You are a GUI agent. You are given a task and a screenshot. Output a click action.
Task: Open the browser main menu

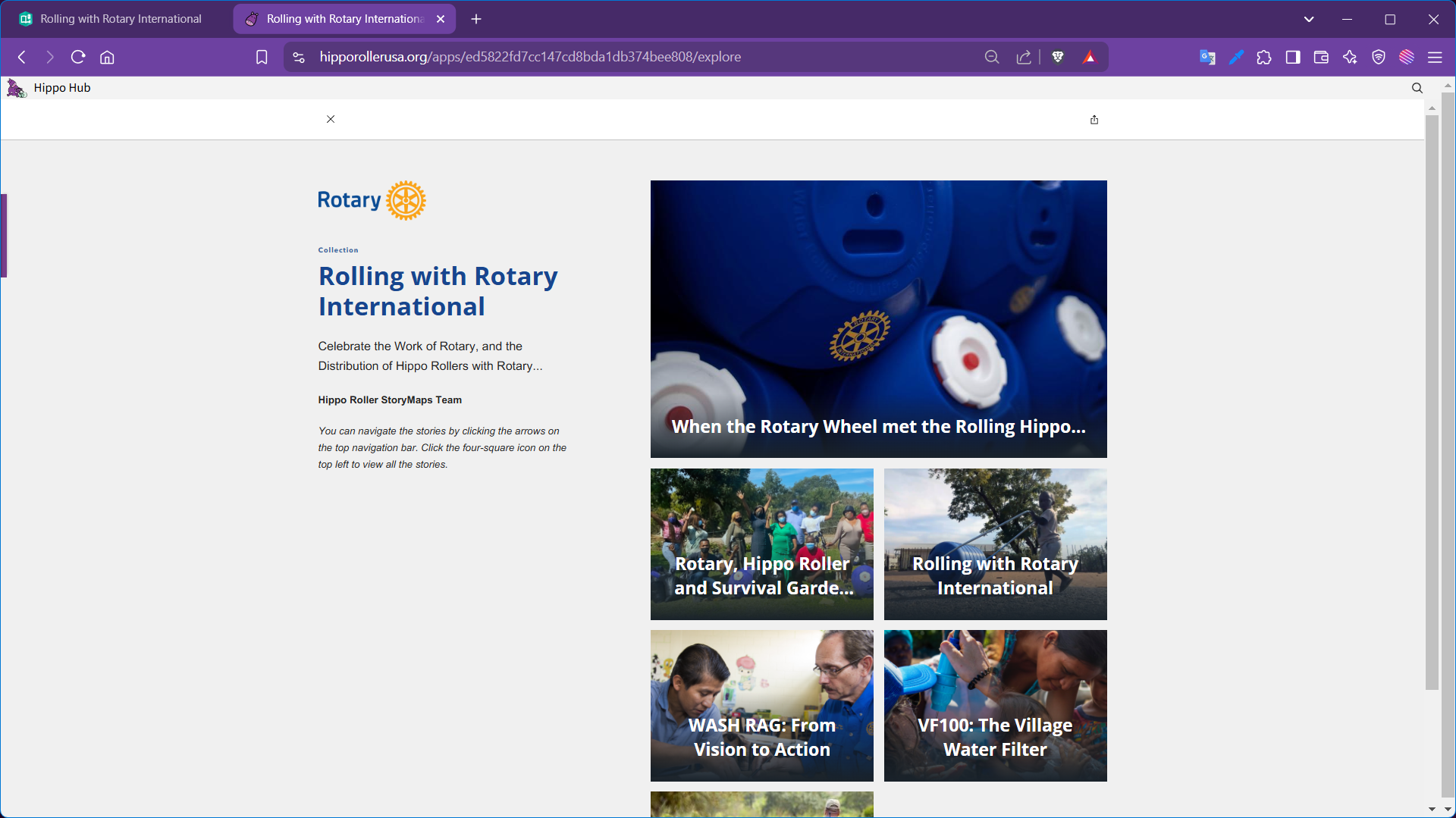pyautogui.click(x=1435, y=57)
